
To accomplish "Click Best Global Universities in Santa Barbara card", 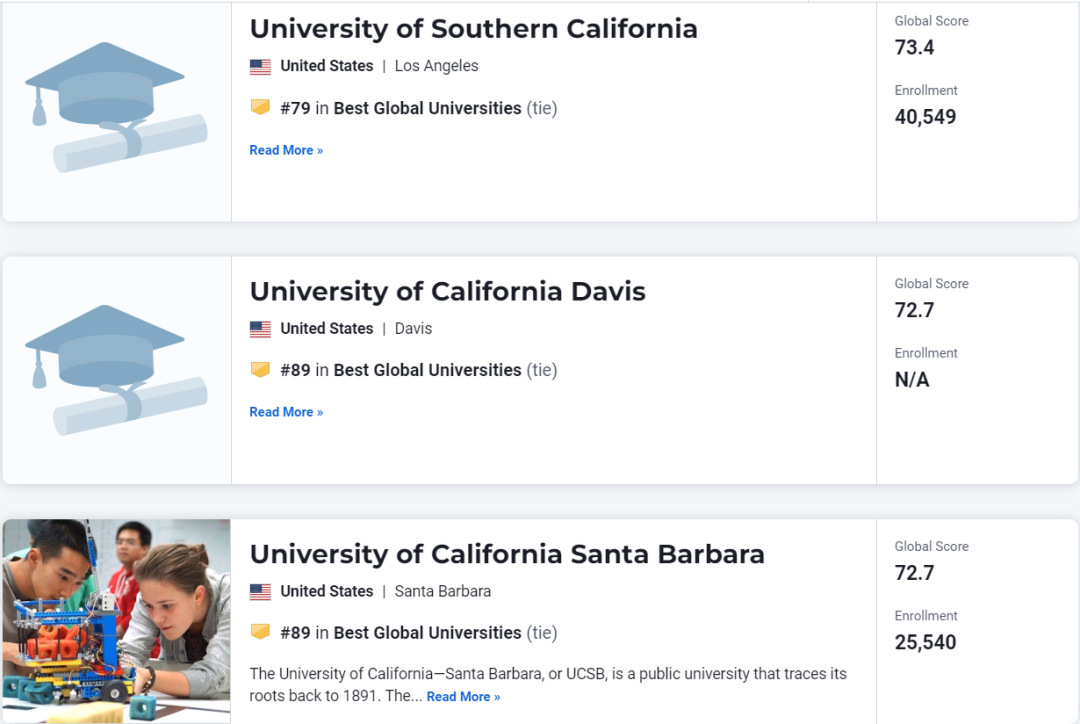I will [428, 632].
